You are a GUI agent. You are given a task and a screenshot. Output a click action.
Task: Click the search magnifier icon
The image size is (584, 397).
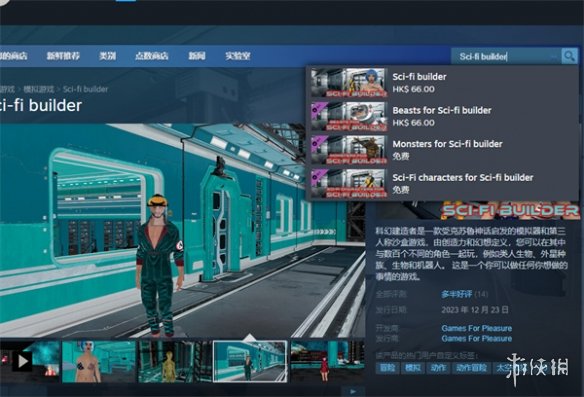coord(569,56)
